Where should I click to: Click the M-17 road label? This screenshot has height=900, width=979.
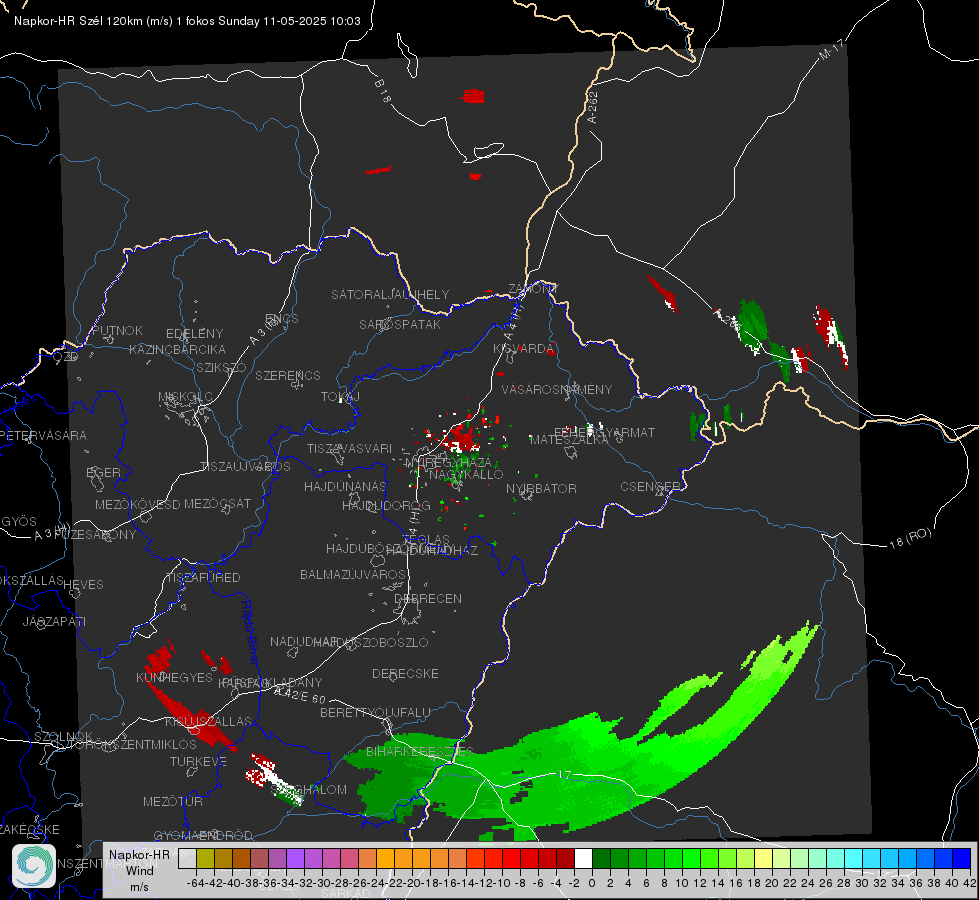coord(832,49)
